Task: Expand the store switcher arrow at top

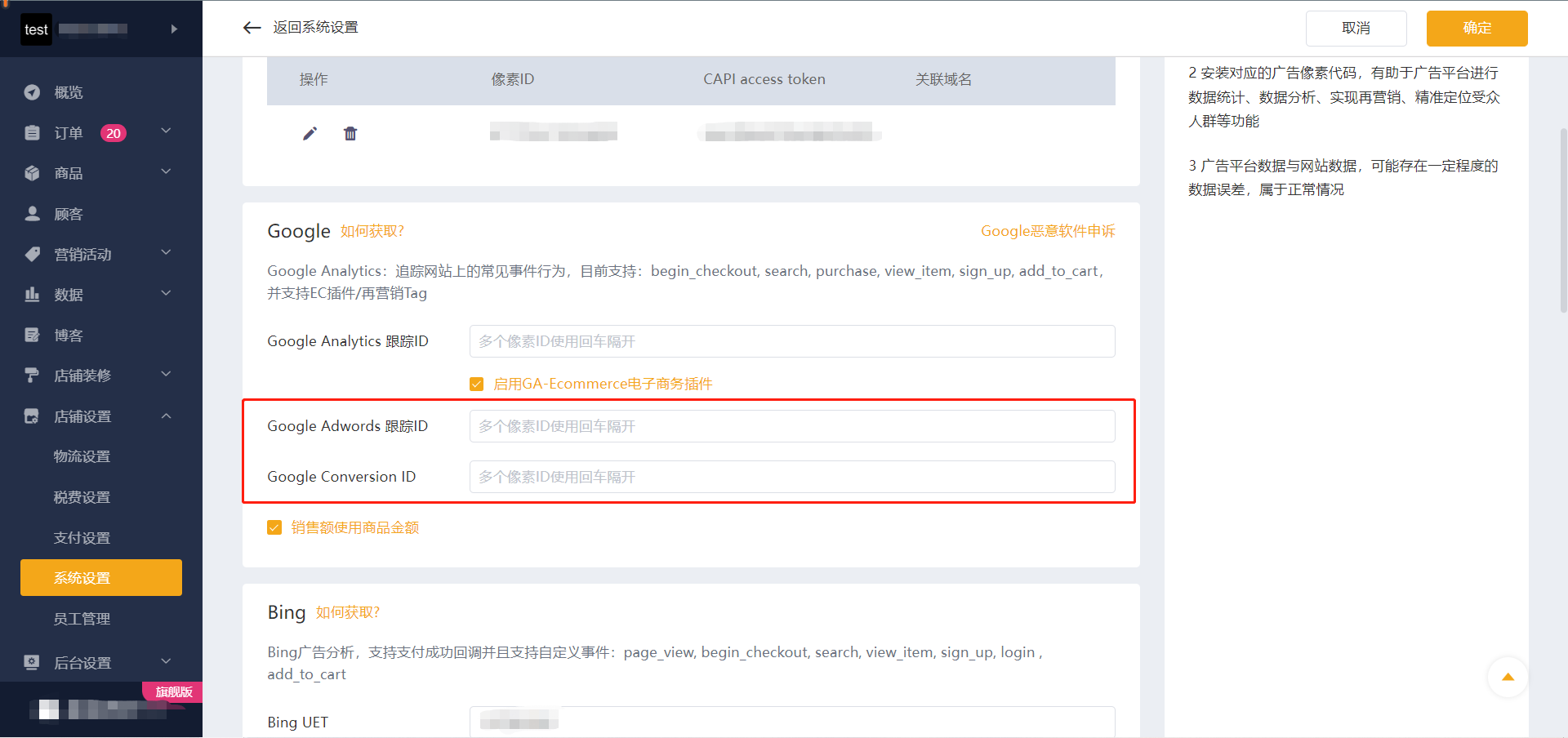Action: pos(174,29)
